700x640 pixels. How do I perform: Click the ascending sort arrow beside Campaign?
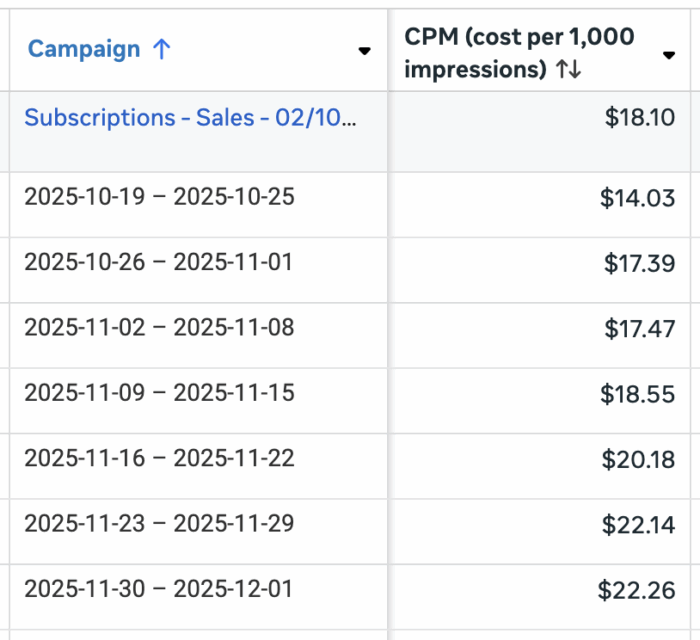click(162, 50)
